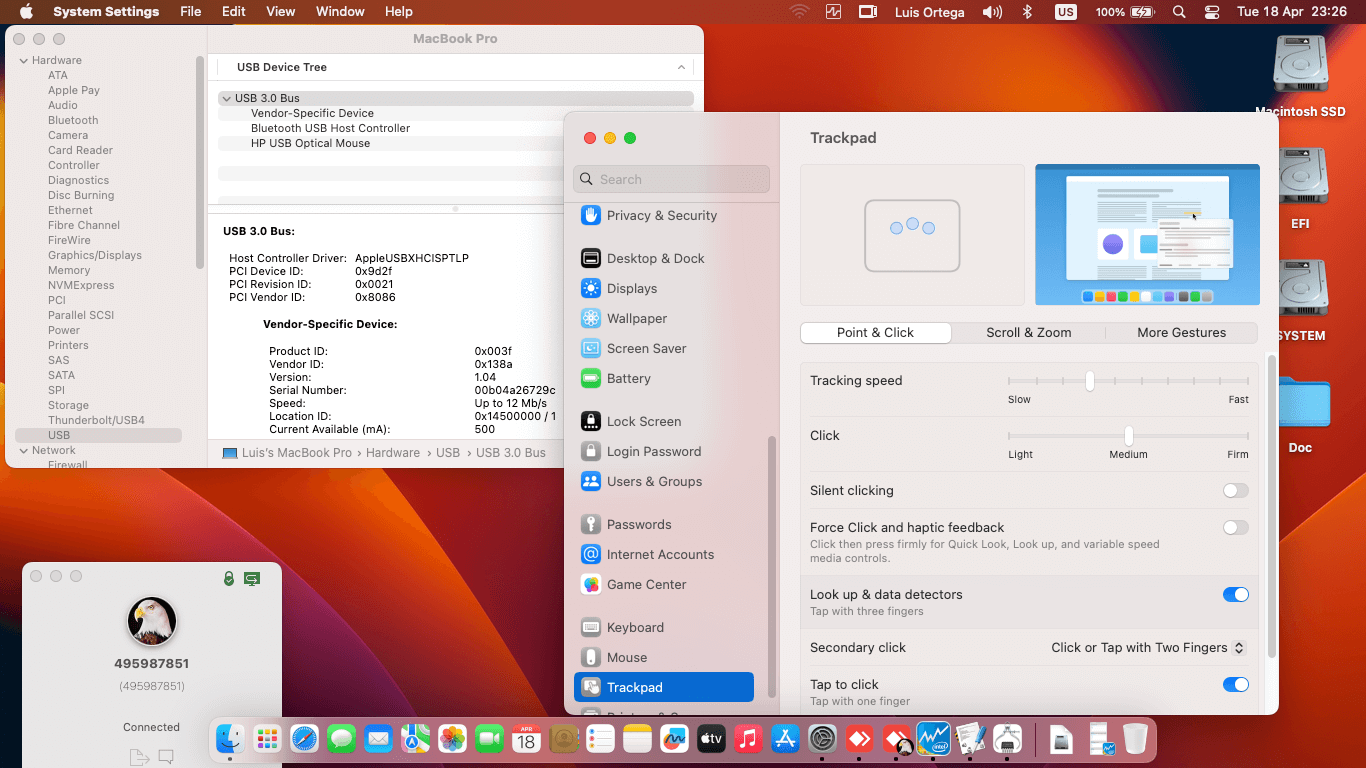Open the View menu
This screenshot has width=1366, height=768.
tap(281, 12)
